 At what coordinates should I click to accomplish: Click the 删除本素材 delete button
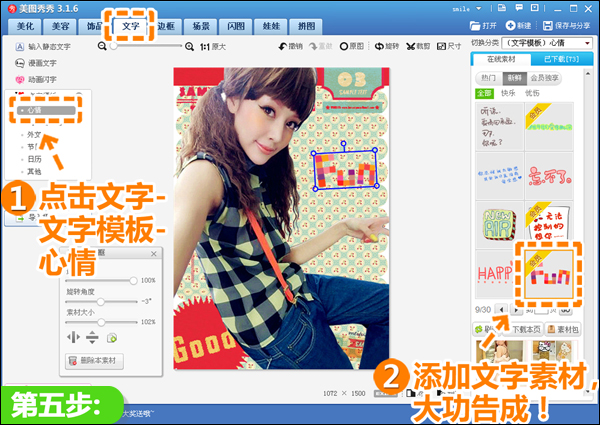coord(94,360)
